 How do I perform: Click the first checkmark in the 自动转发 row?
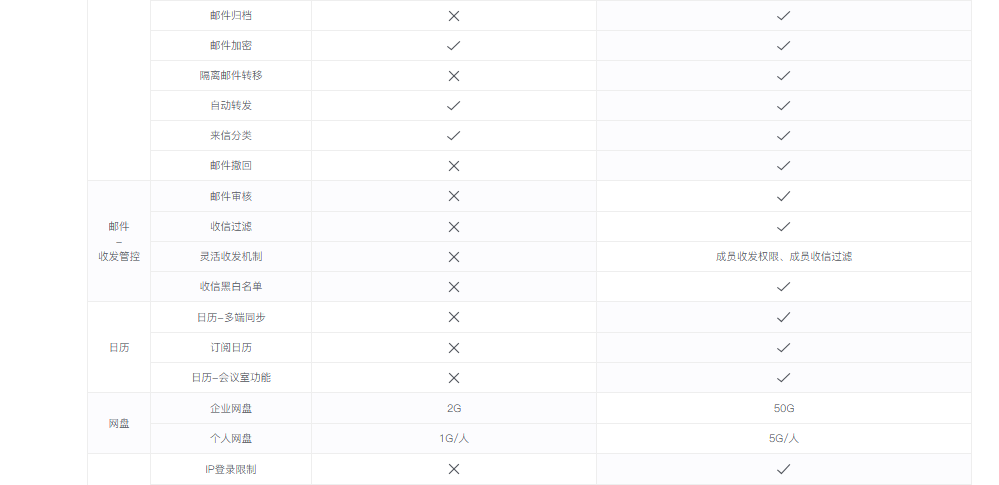tap(454, 106)
